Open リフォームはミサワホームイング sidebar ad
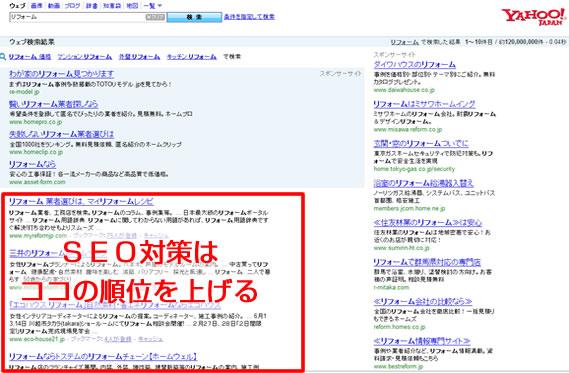Viewport: 569px width, 373px height. pos(424,104)
